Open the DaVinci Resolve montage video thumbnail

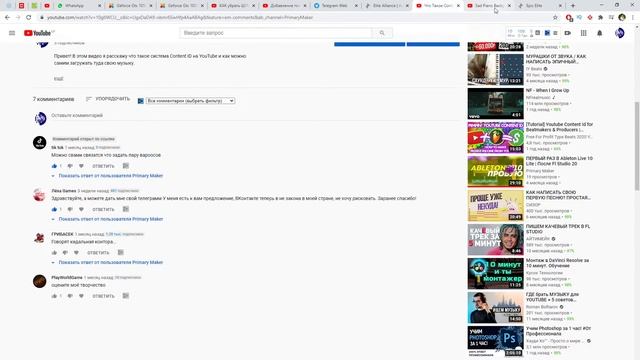tap(496, 273)
